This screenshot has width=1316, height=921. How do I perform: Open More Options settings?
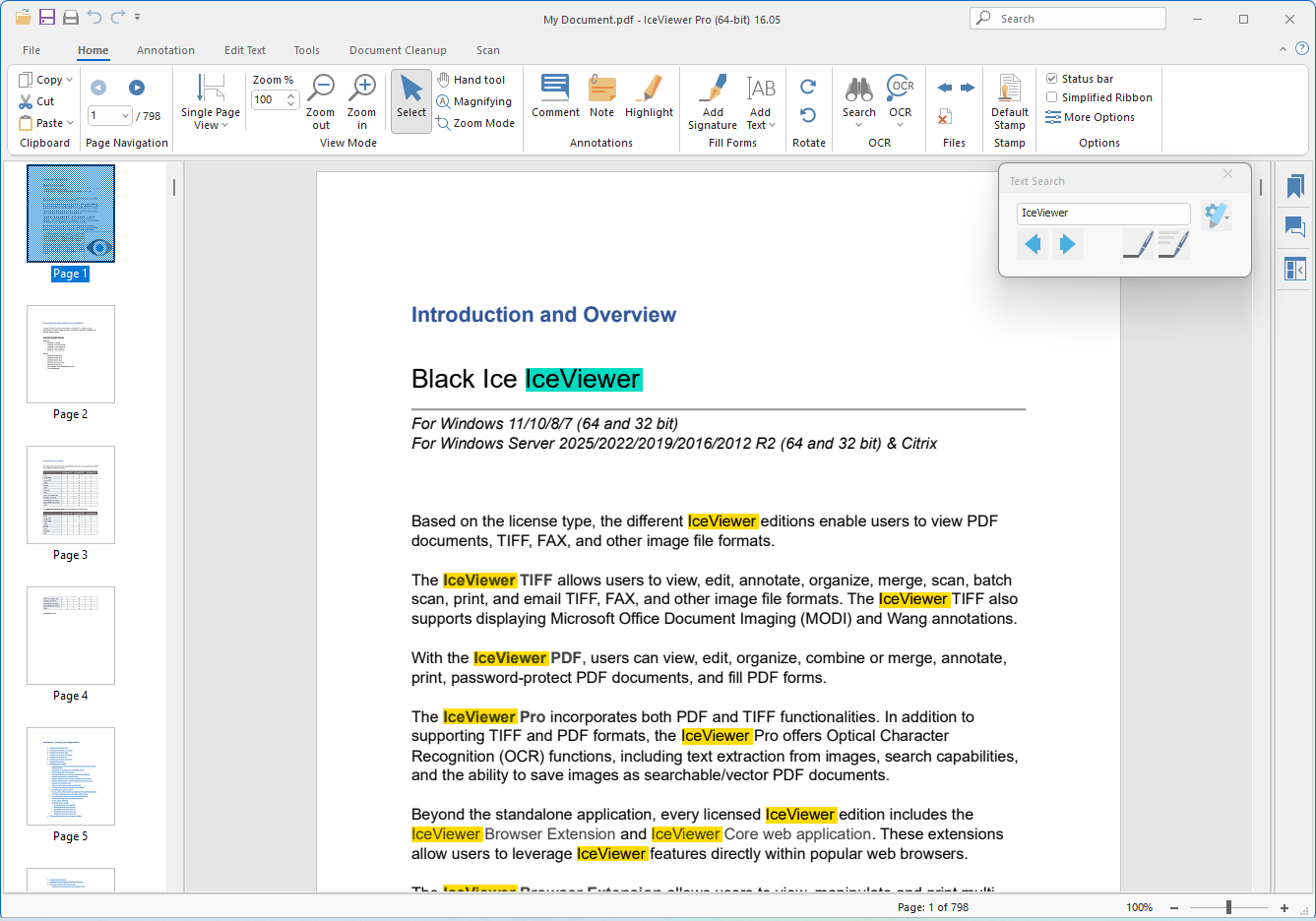click(x=1091, y=117)
